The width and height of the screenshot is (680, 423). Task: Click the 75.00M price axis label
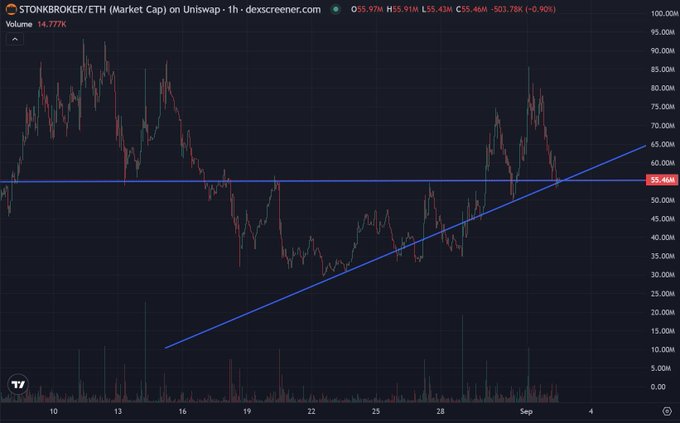[663, 107]
